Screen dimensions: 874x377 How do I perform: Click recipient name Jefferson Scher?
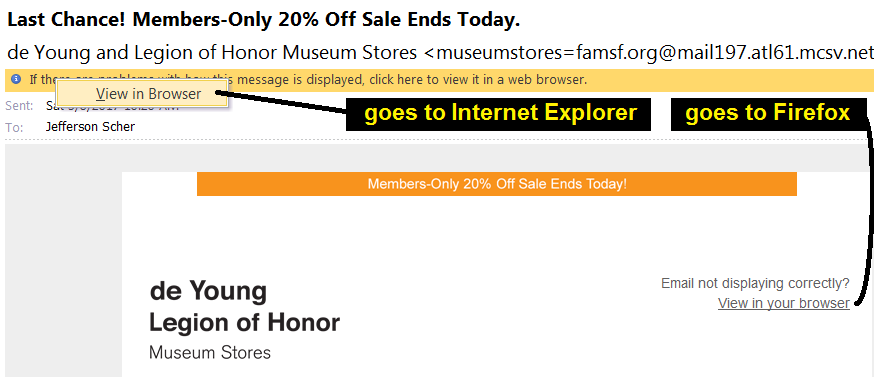(x=90, y=127)
